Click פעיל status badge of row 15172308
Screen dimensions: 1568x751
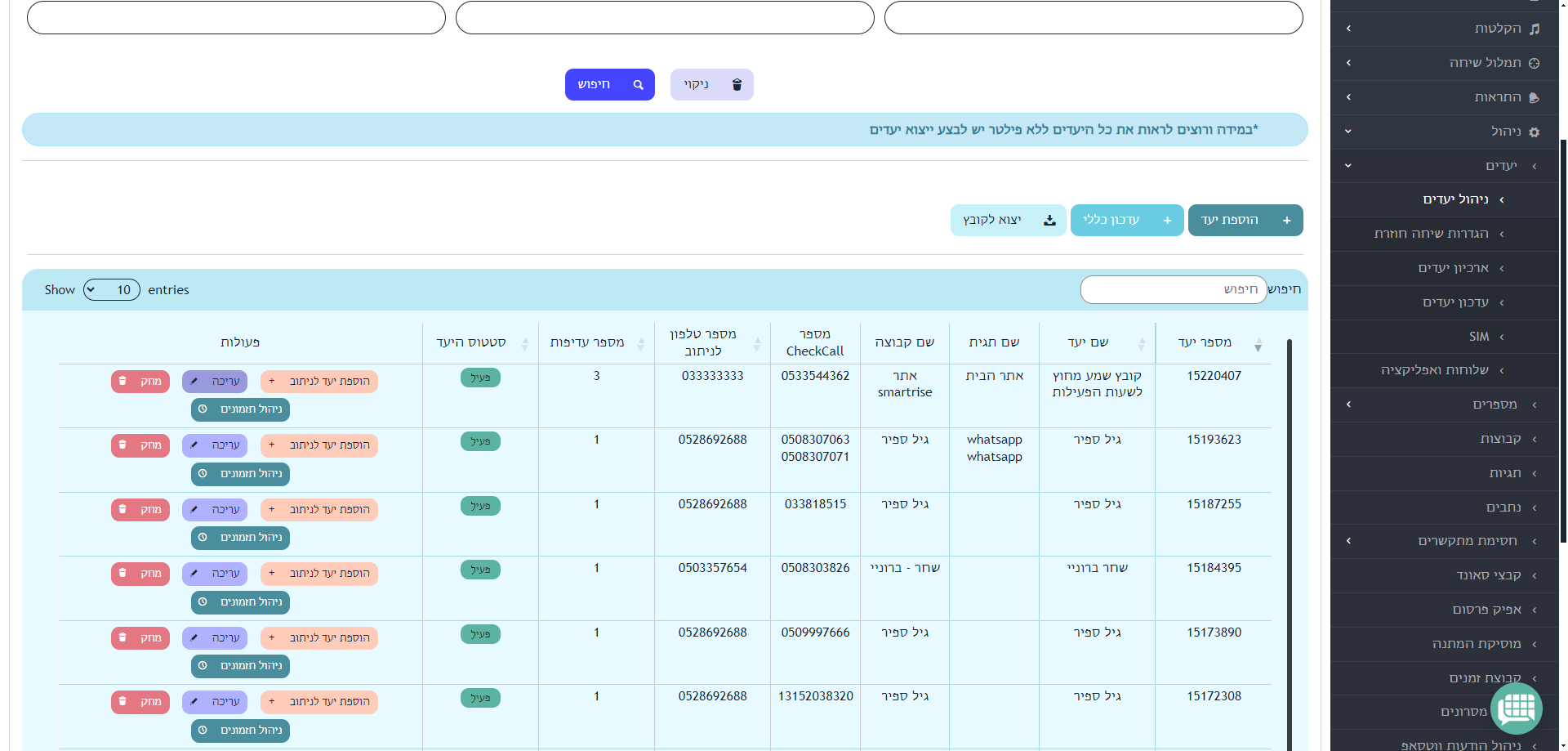coord(480,698)
